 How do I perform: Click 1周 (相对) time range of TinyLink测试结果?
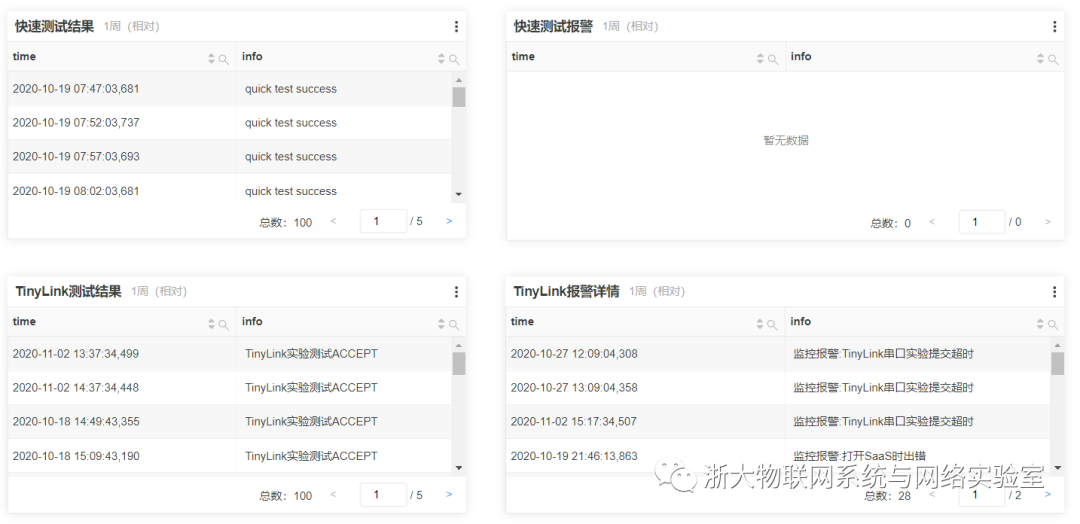point(159,292)
